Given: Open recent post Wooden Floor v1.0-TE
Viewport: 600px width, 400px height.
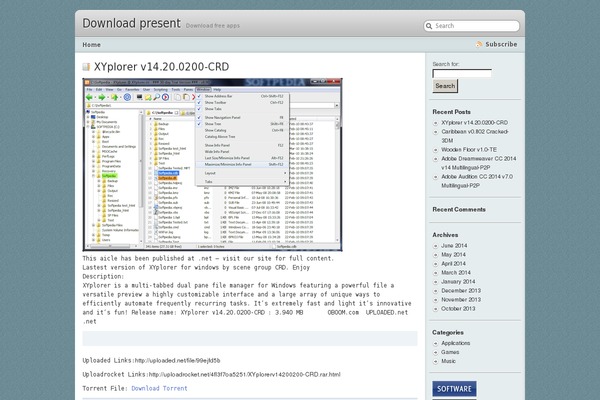Looking at the screenshot, I should [x=469, y=150].
